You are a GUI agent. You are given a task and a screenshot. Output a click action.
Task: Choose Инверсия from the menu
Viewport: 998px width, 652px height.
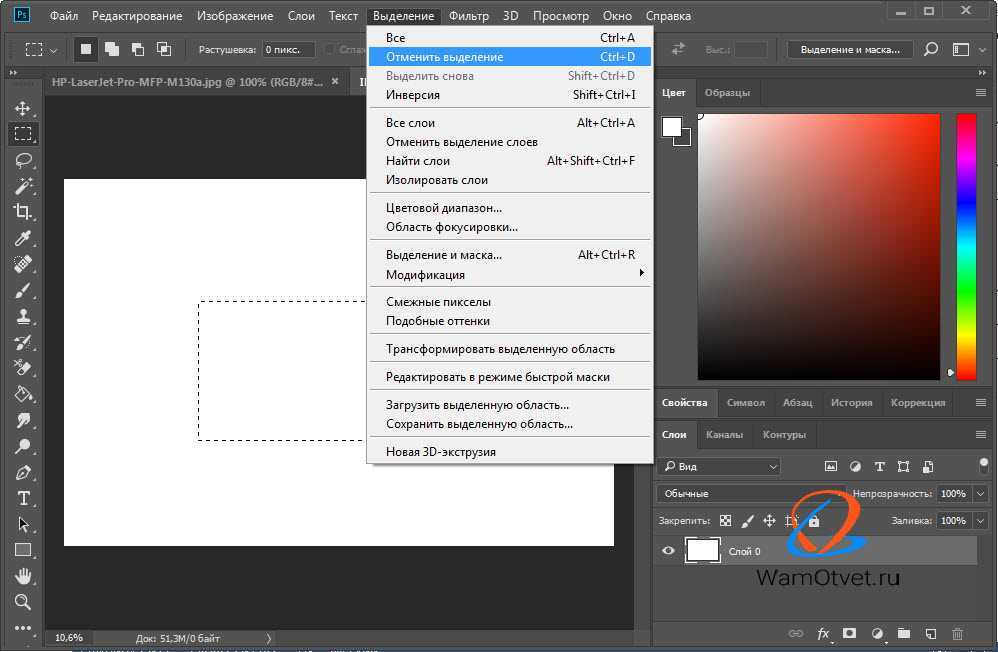coord(510,95)
